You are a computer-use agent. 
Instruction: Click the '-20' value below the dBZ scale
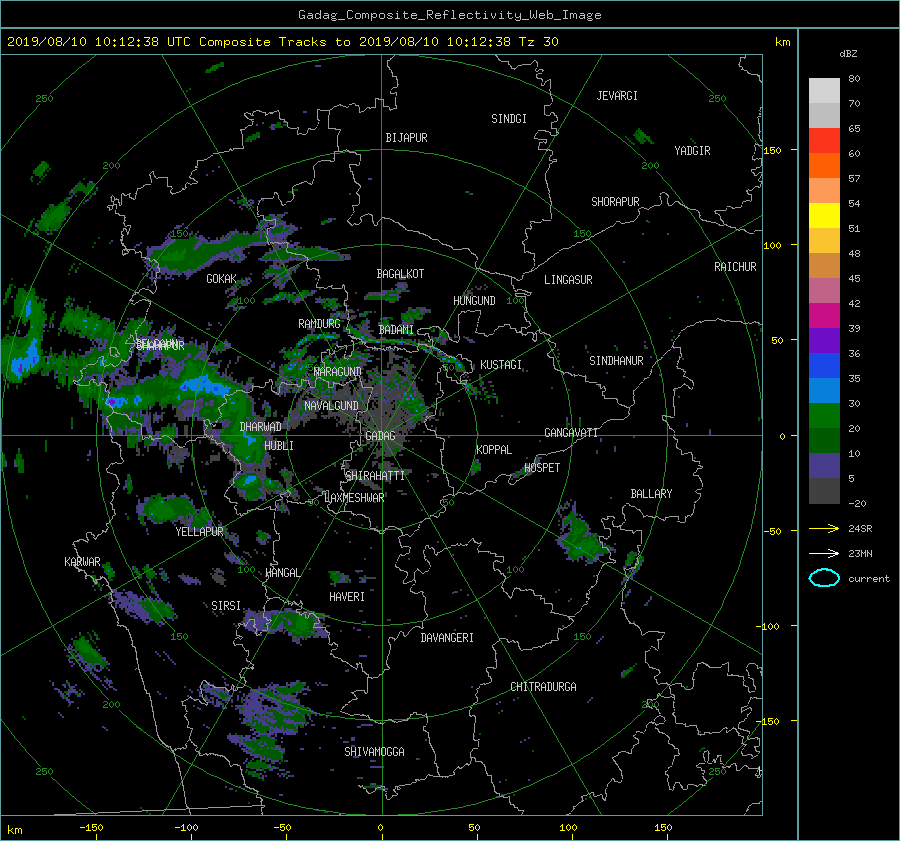(x=857, y=503)
